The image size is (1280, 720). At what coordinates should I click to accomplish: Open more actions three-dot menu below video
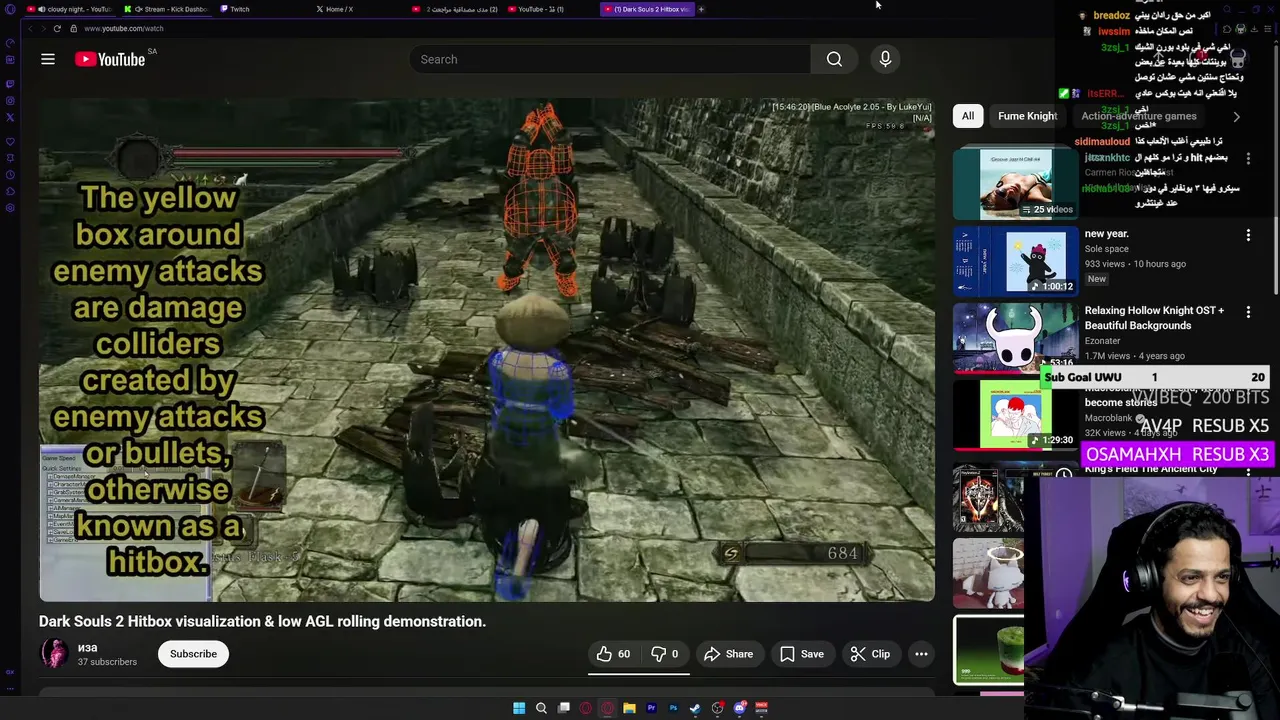coord(921,654)
